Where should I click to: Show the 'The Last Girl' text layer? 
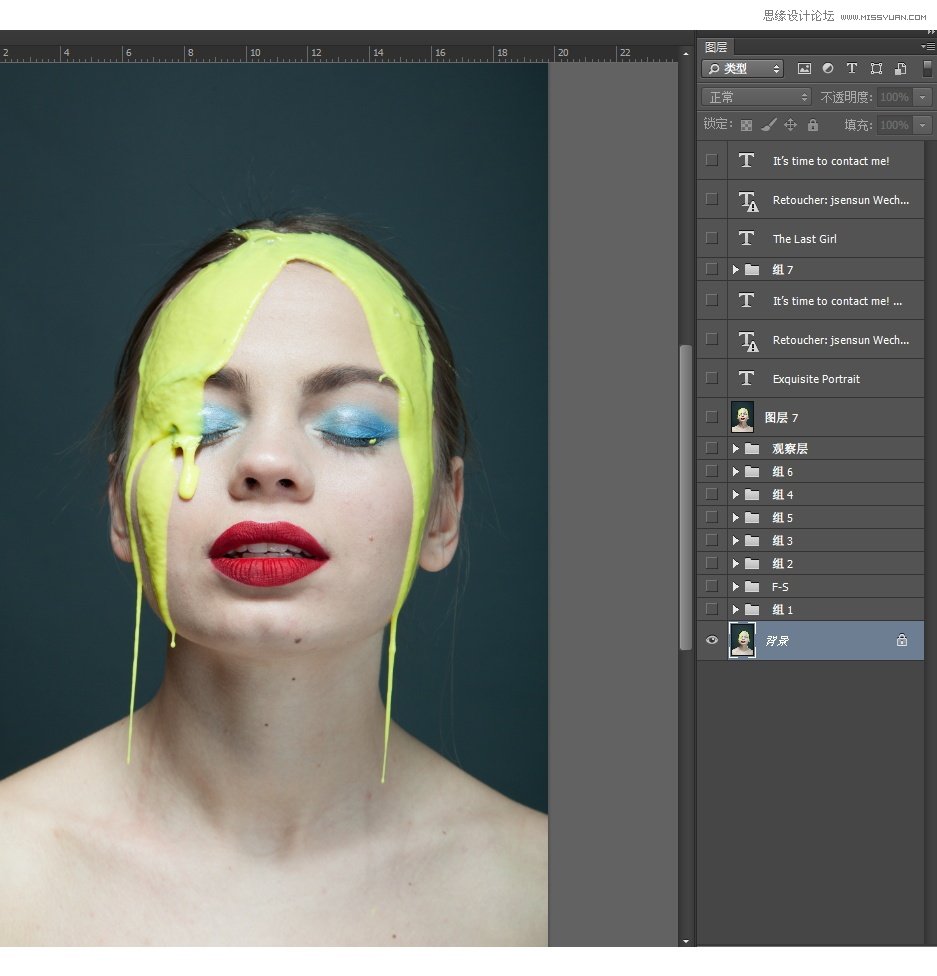[x=712, y=238]
